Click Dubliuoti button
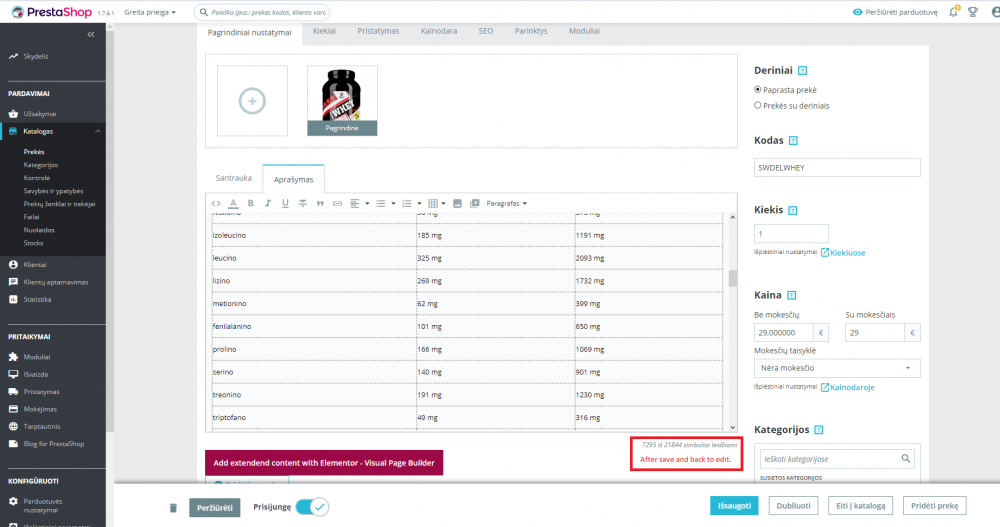The image size is (1000, 527). 793,506
